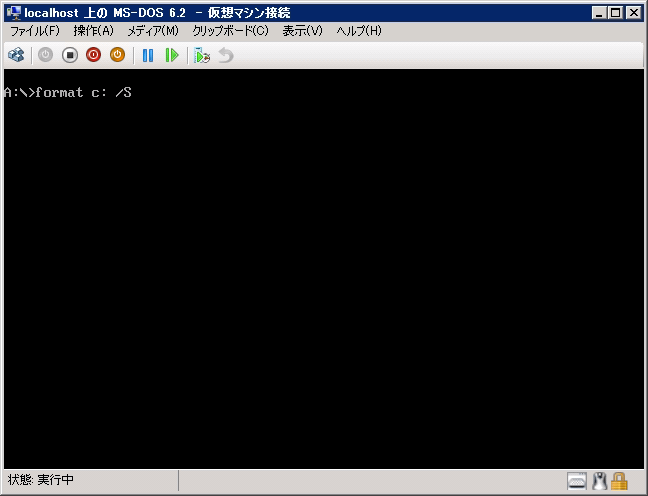Pause the virtual machine
This screenshot has height=496, width=648.
pos(148,55)
